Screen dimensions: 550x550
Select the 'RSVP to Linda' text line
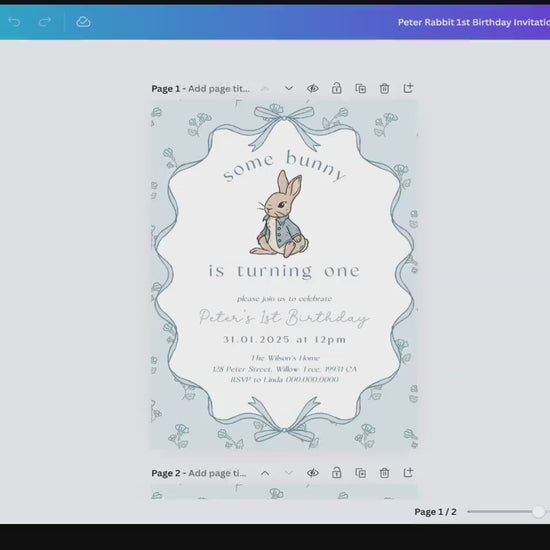(284, 380)
